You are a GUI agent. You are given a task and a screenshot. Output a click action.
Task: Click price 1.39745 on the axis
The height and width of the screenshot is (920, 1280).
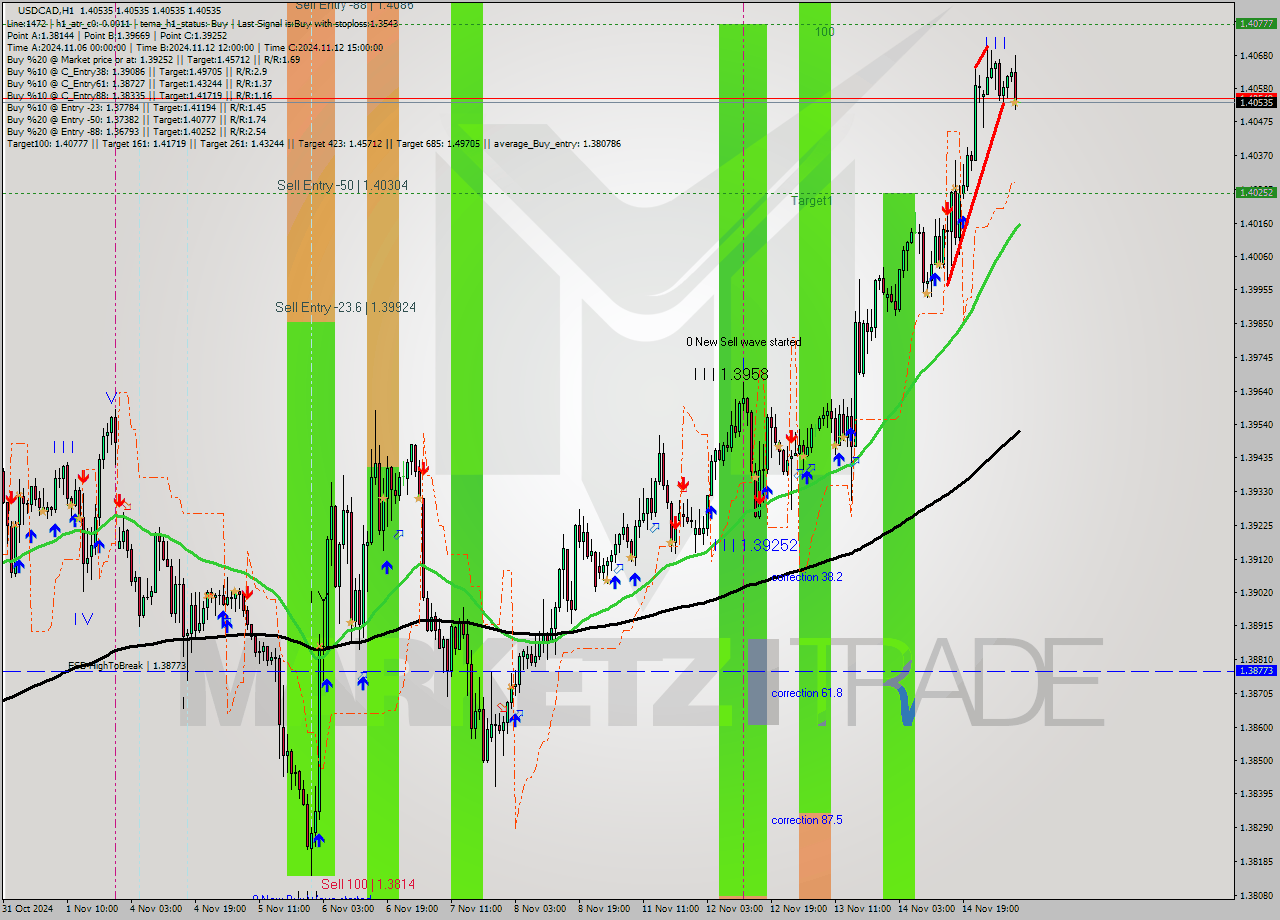1256,357
